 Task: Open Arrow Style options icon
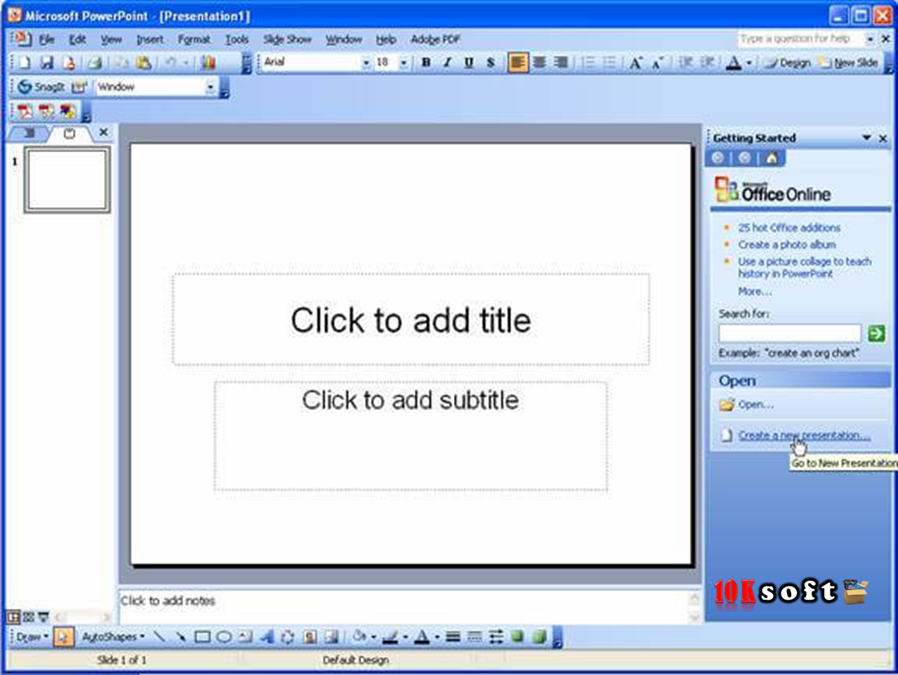tap(496, 637)
